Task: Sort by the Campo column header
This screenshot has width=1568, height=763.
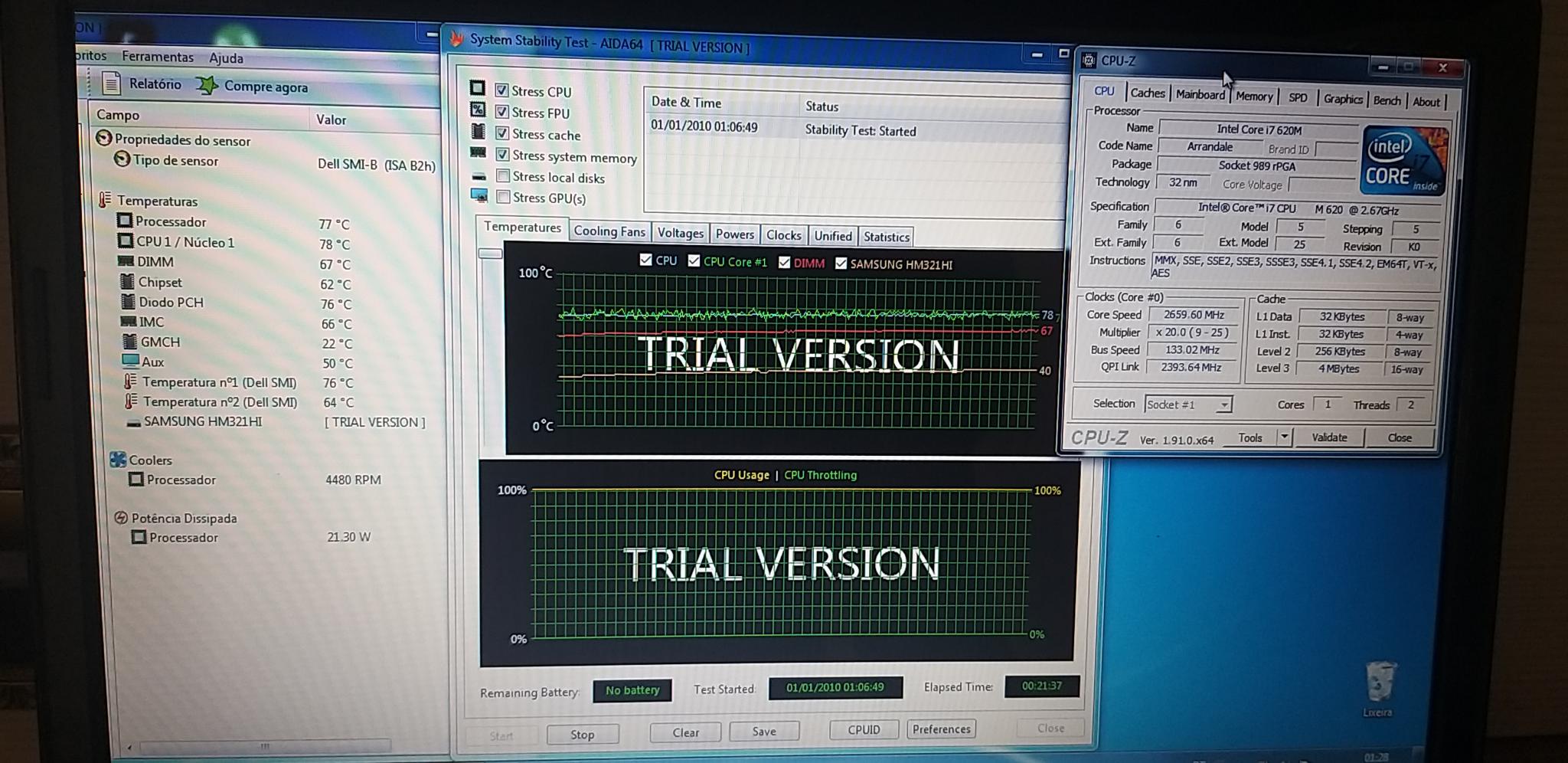Action: click(118, 115)
